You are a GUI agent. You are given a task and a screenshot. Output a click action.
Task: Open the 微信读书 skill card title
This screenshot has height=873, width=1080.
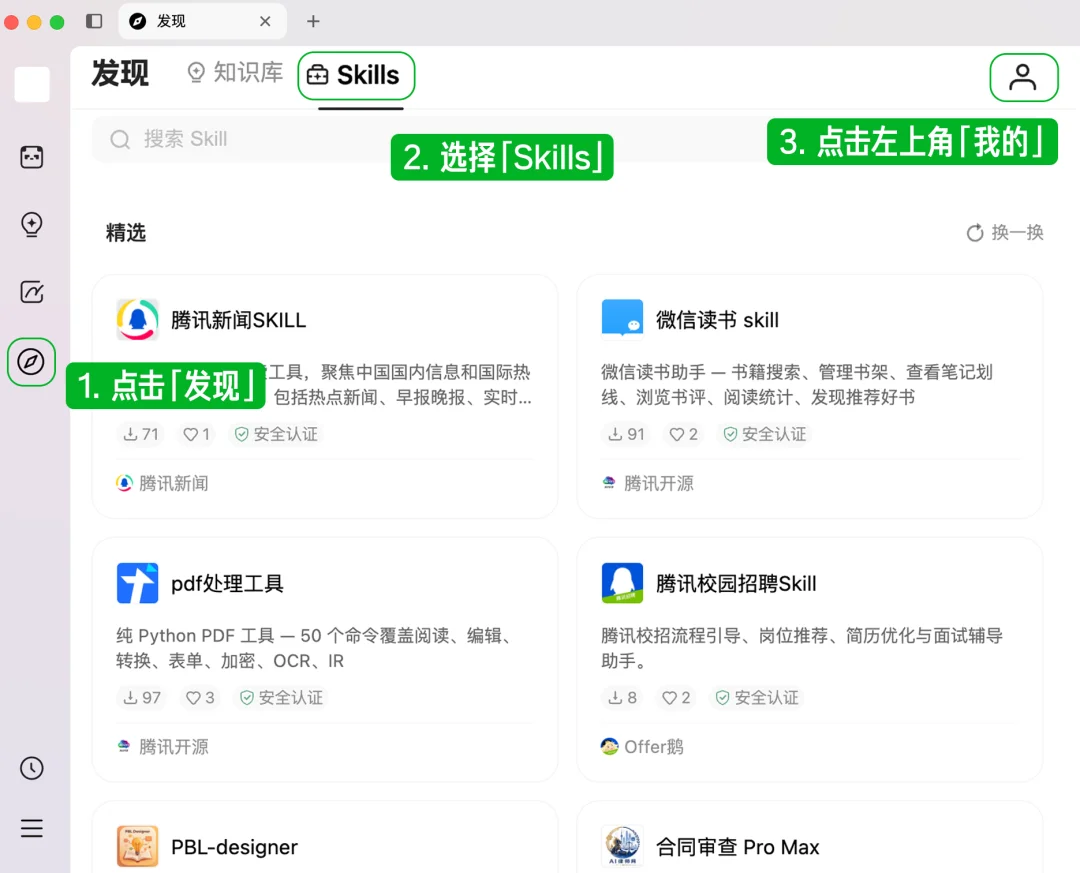click(717, 320)
